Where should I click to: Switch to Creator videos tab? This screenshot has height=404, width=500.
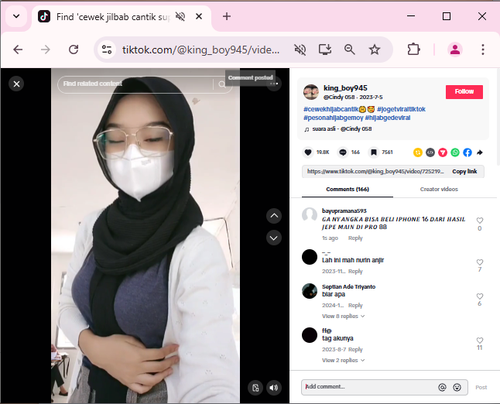pyautogui.click(x=439, y=189)
